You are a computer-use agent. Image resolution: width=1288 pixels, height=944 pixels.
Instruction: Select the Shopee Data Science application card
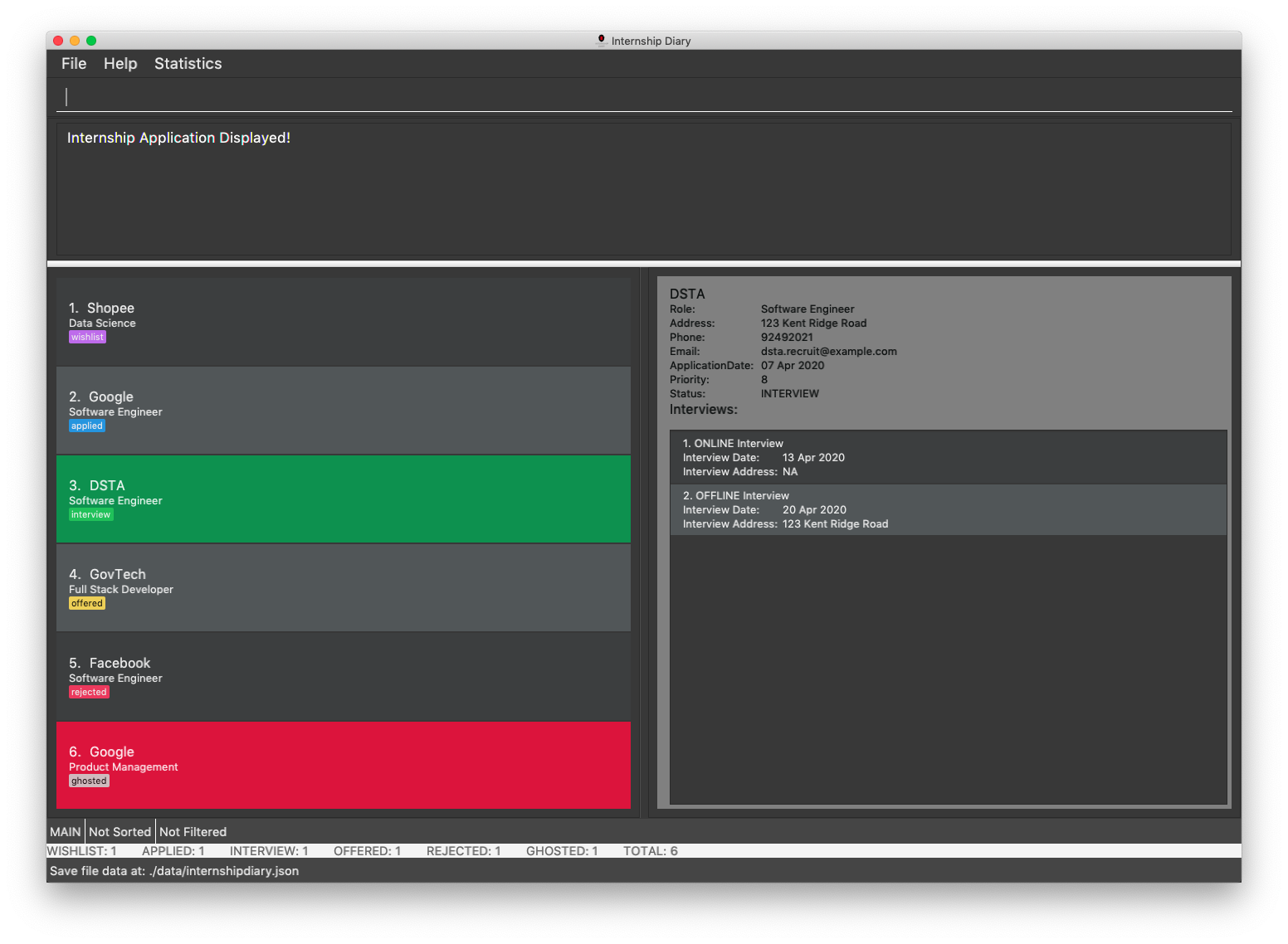click(x=344, y=322)
